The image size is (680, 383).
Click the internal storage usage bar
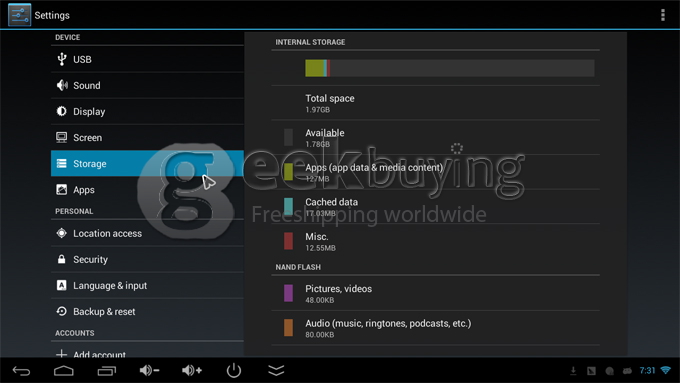[450, 68]
